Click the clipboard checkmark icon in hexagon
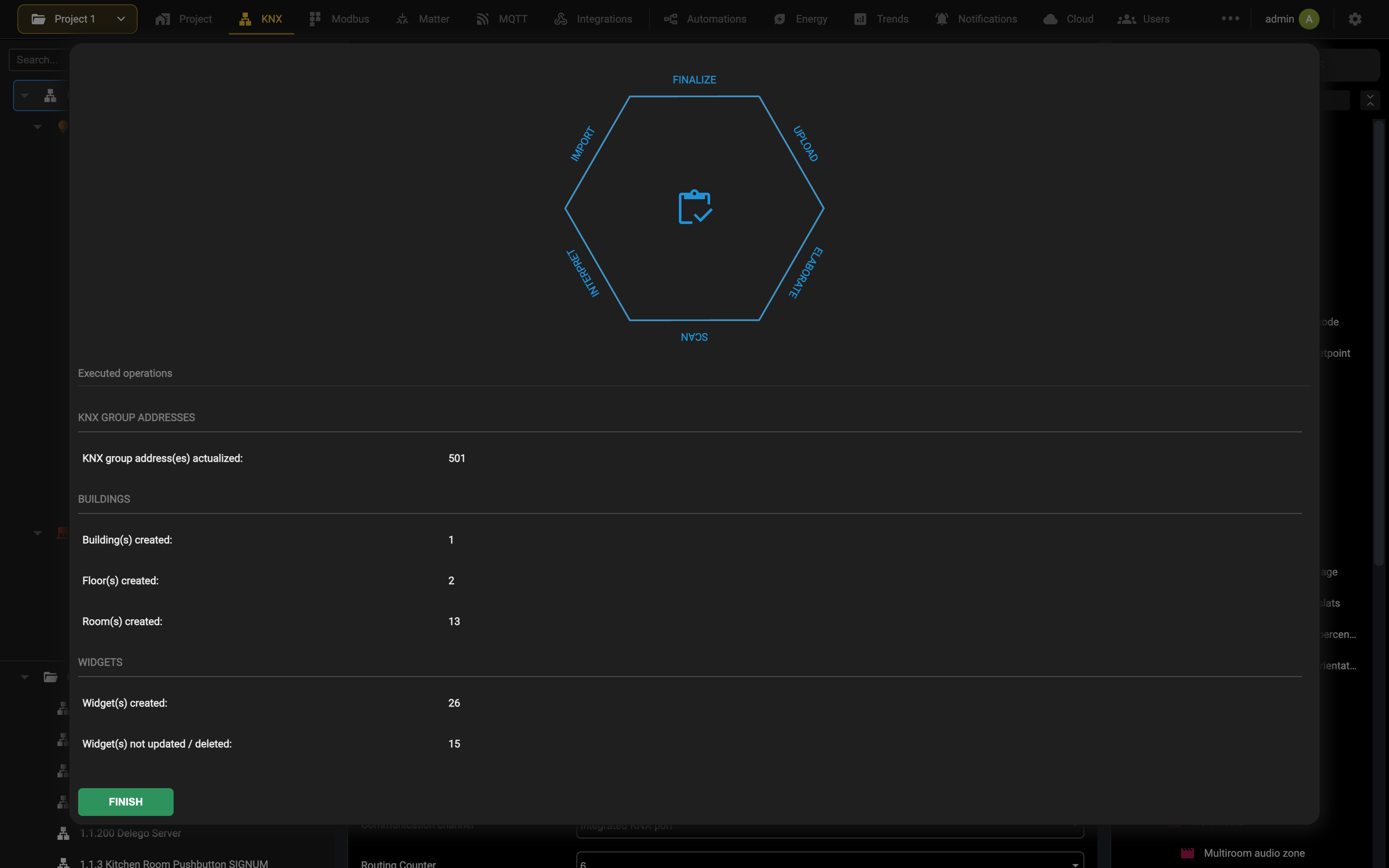1389x868 pixels. [695, 207]
